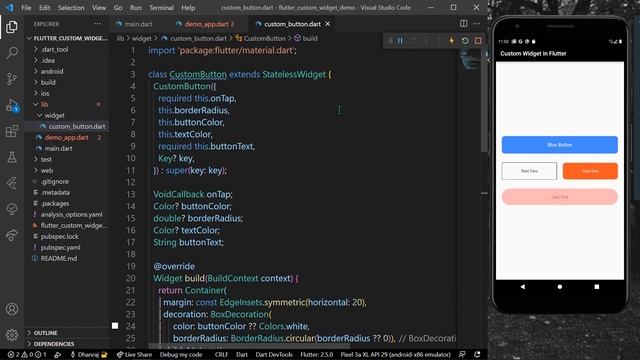Stop debugging with red square
Viewport: 640px width, 360px height.
pyautogui.click(x=478, y=40)
